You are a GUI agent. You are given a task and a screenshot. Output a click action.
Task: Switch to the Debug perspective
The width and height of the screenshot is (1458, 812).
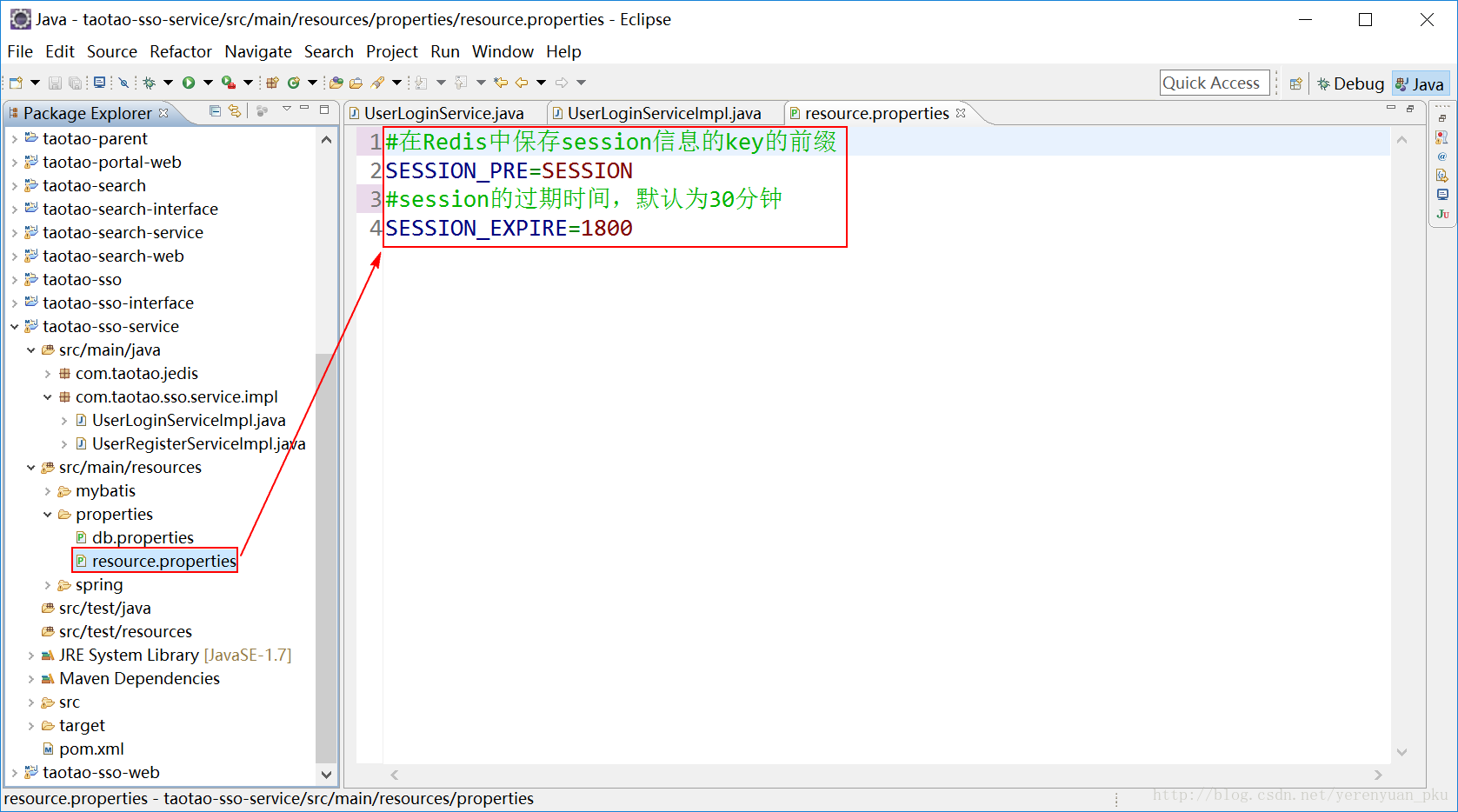tap(1350, 83)
